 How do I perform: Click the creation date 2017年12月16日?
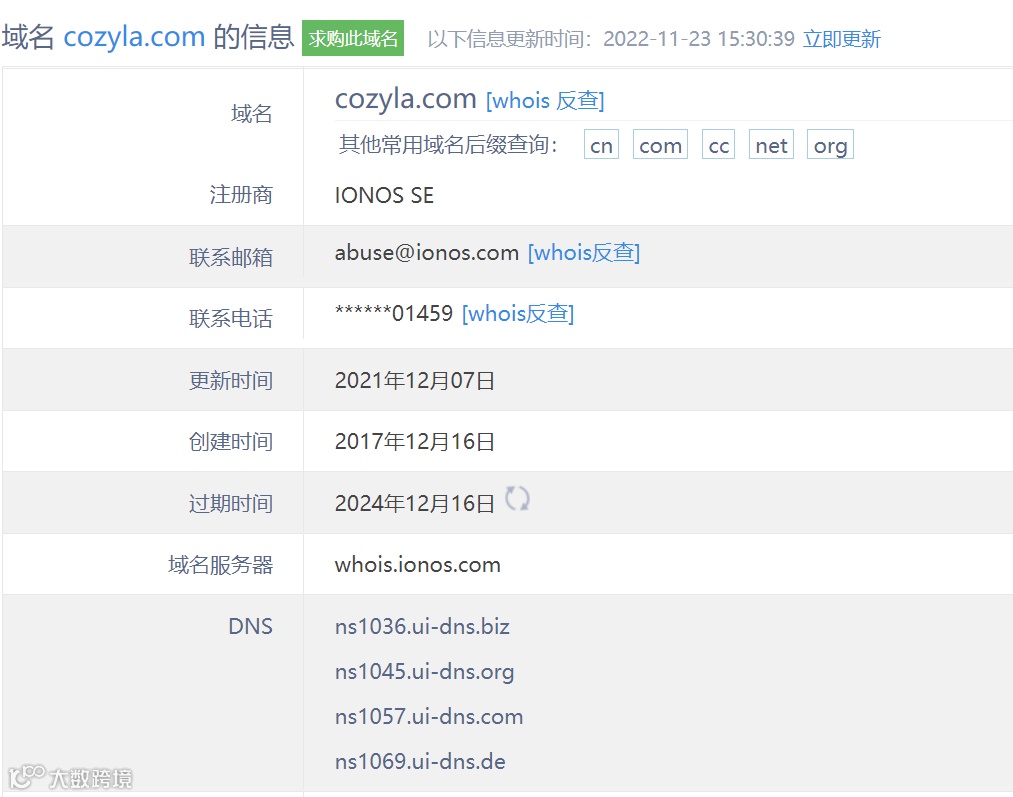415,441
